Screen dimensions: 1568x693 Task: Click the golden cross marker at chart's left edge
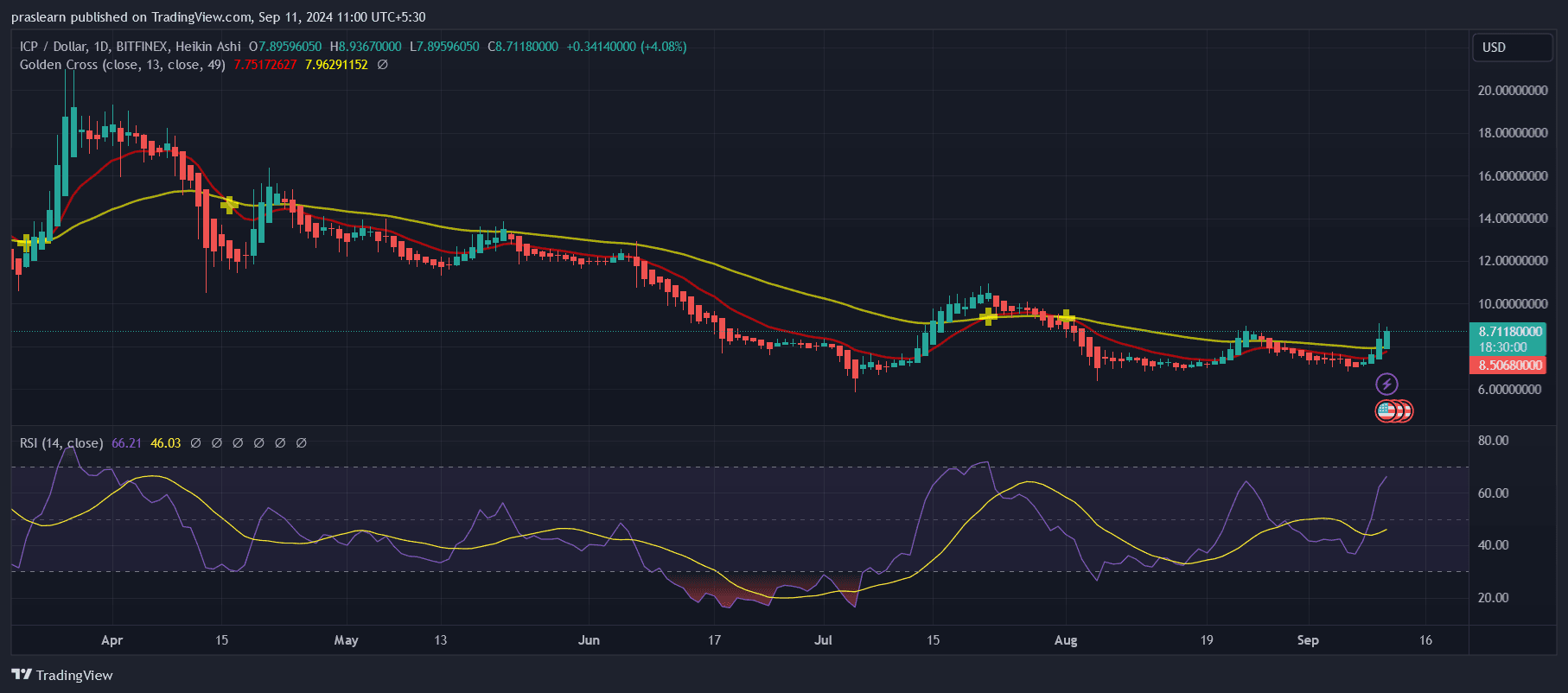pyautogui.click(x=25, y=243)
